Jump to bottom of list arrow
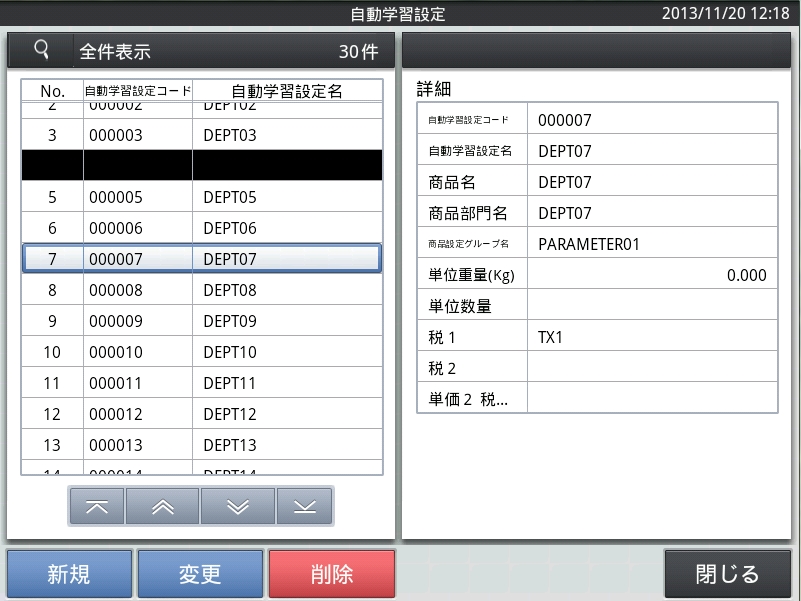The height and width of the screenshot is (601, 801). (305, 507)
